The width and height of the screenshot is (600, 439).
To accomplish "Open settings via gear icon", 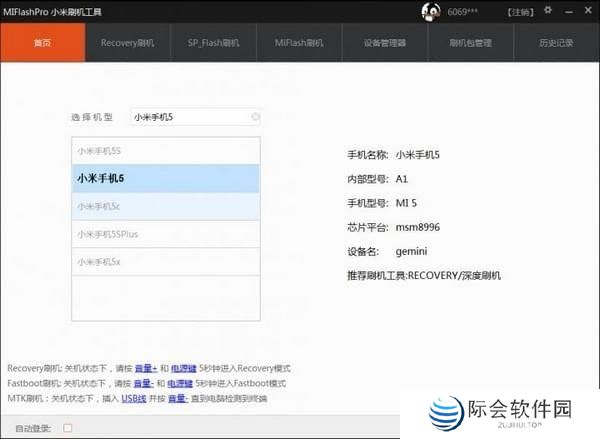I will point(548,10).
